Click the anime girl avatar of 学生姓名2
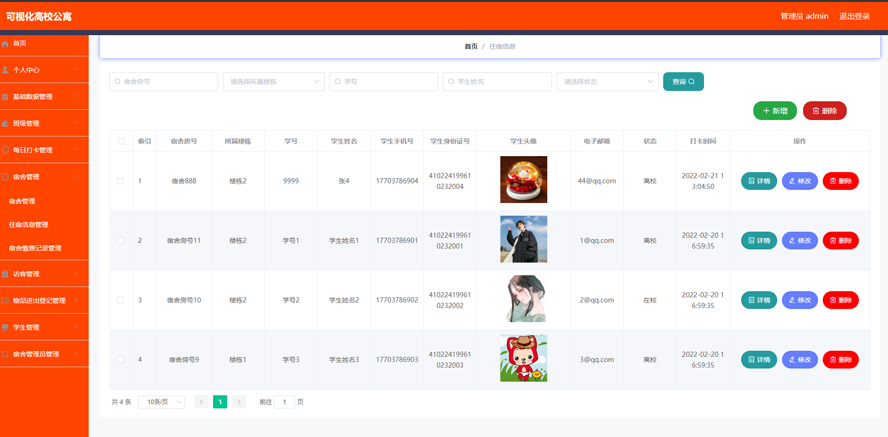 click(x=523, y=298)
